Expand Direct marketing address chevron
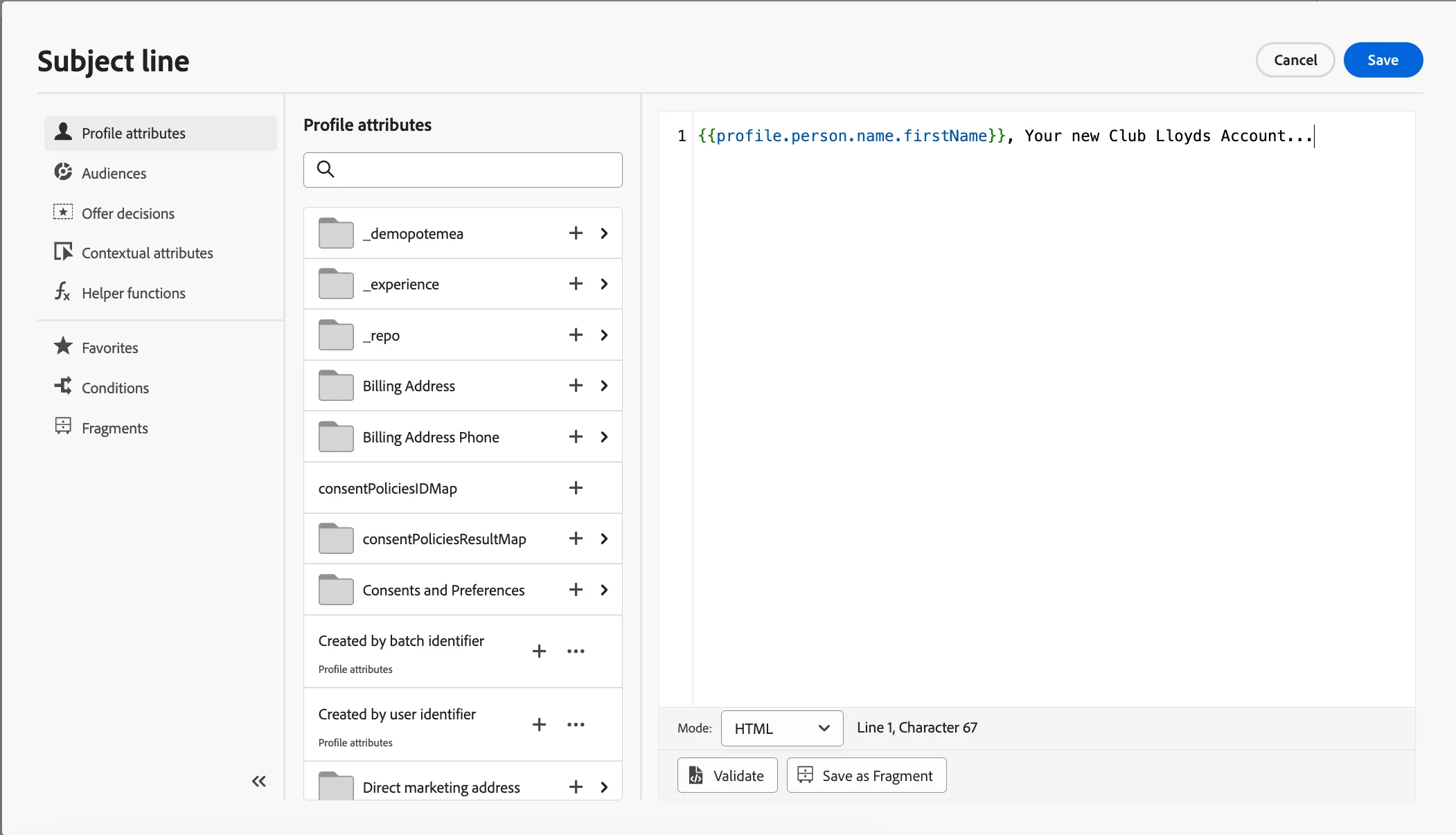 604,787
